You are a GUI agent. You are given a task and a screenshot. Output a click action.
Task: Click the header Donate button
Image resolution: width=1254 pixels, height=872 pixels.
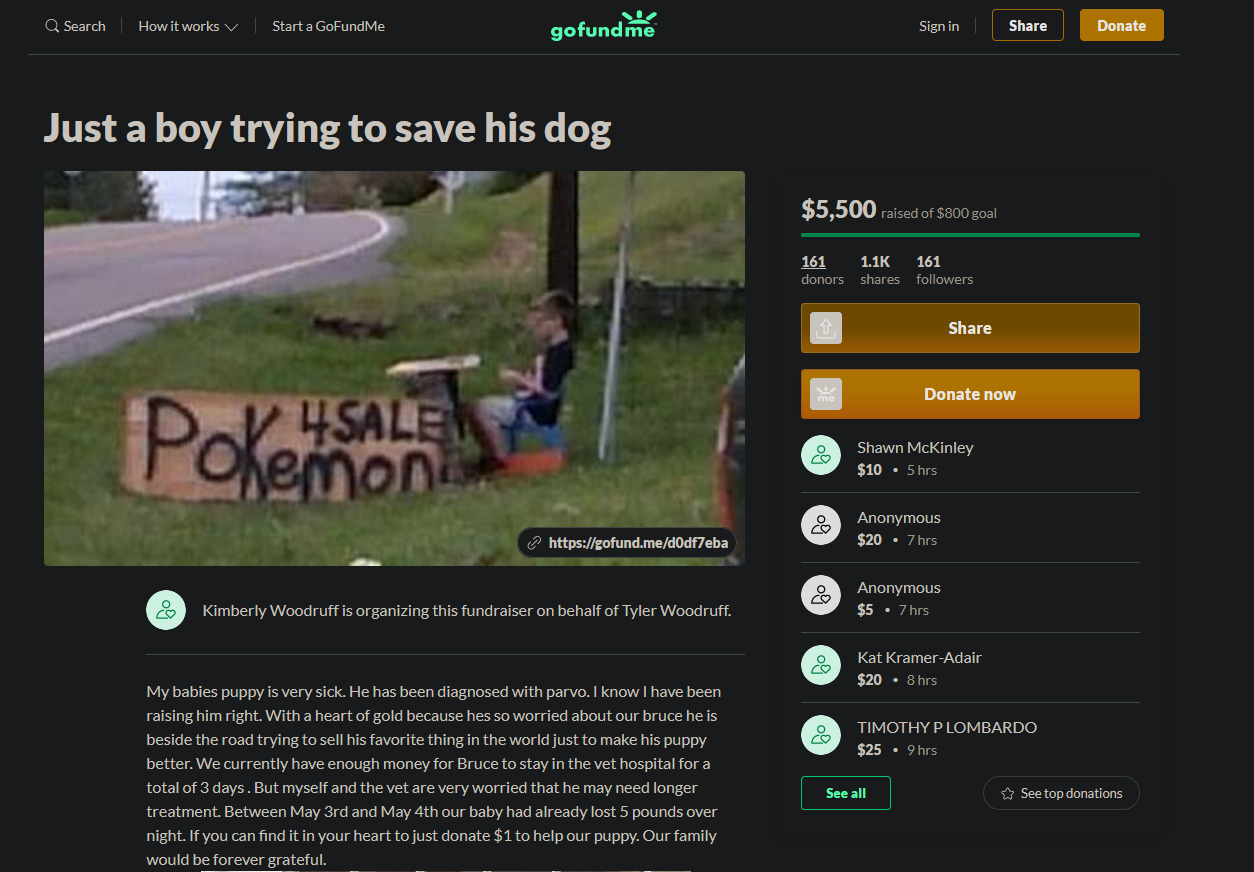pyautogui.click(x=1121, y=26)
